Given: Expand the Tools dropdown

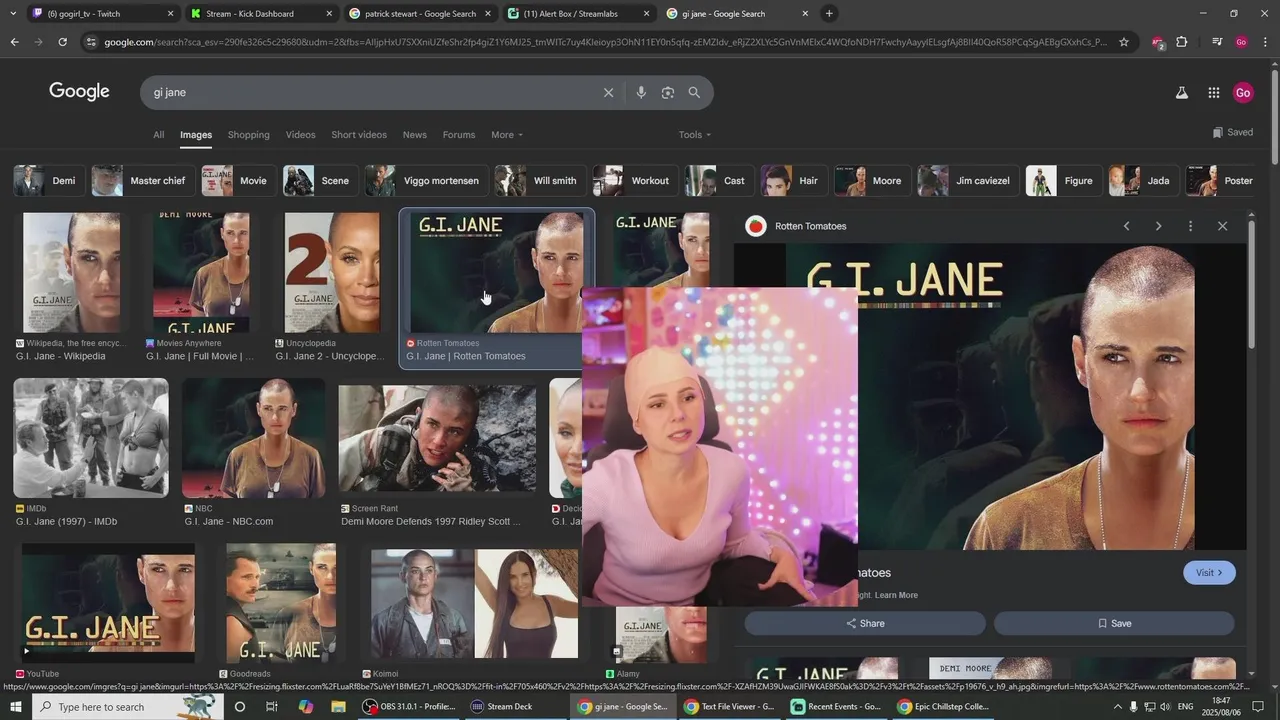Looking at the screenshot, I should pos(695,135).
